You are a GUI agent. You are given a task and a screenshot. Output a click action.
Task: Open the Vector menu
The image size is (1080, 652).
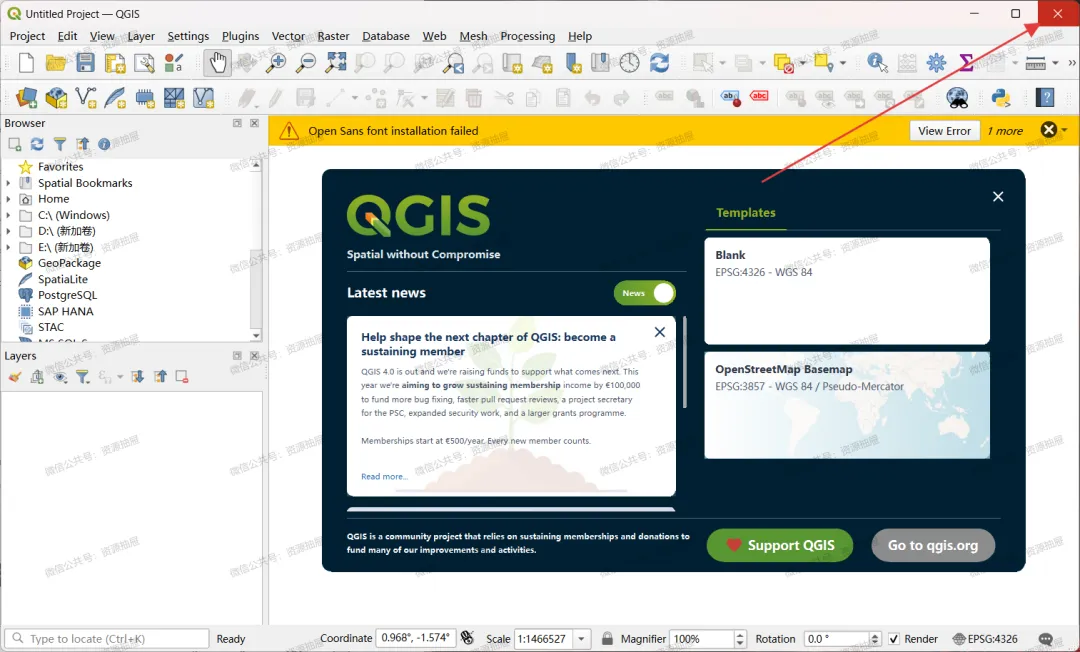pos(288,36)
